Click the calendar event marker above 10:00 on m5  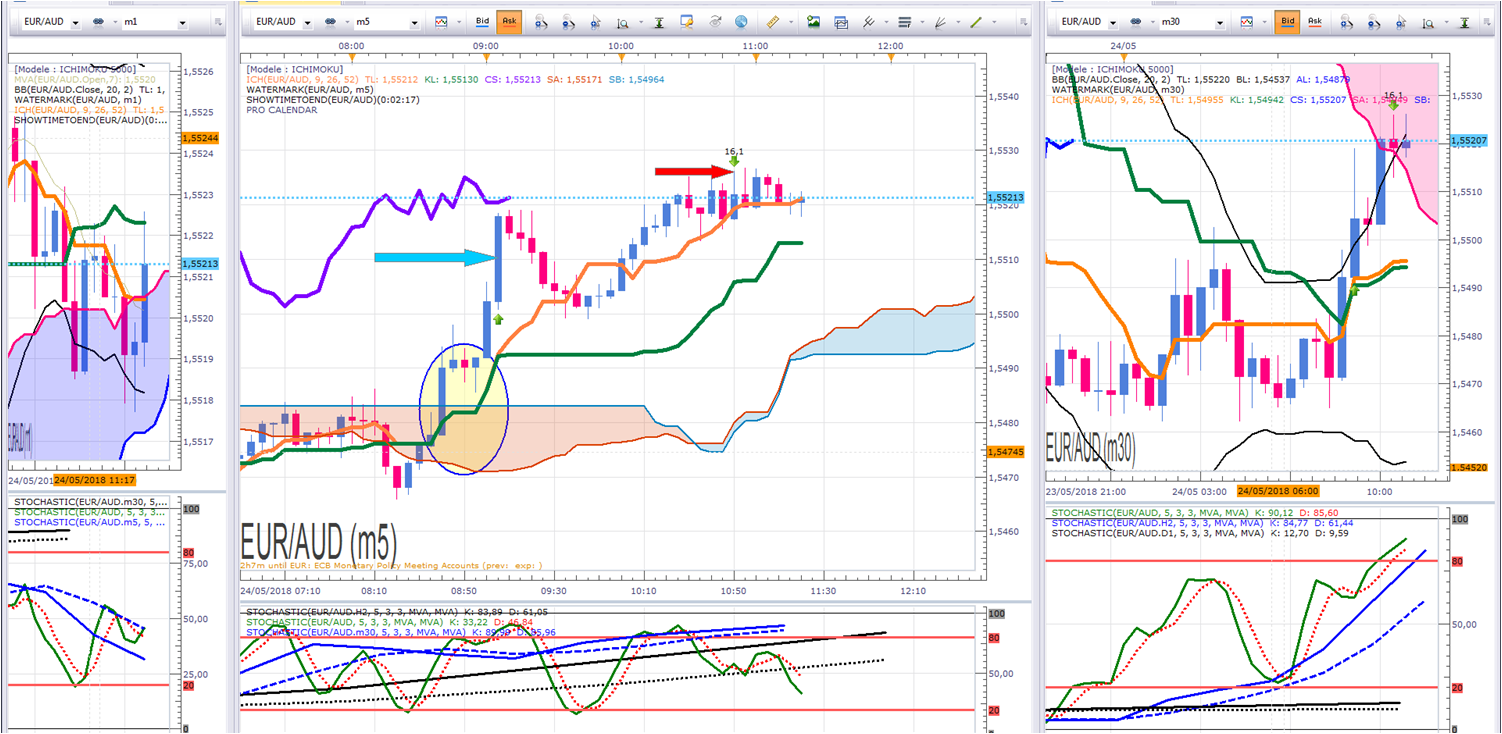620,57
